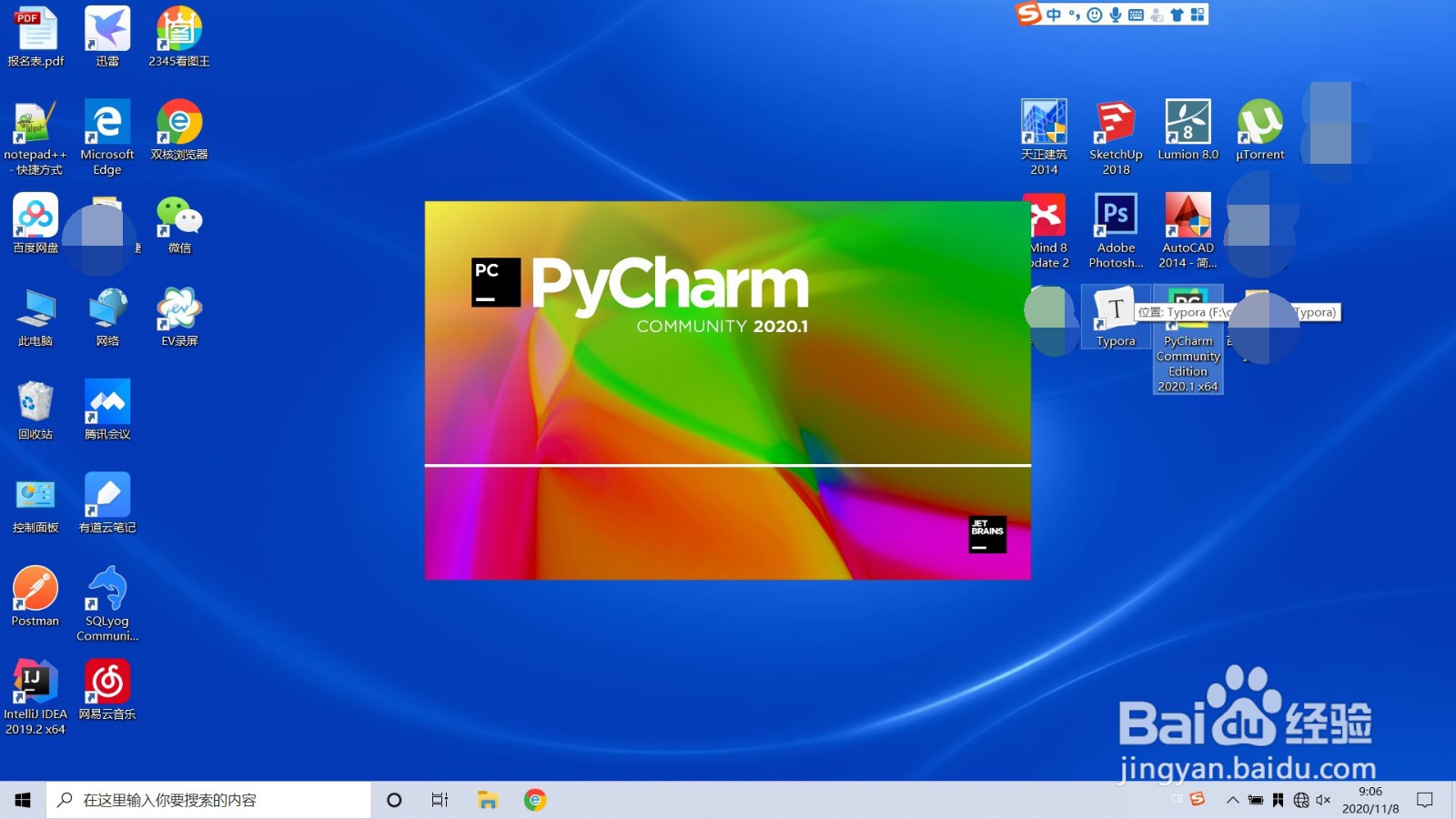Viewport: 1456px width, 819px height.
Task: Open the Sogou emoji panel
Action: (1095, 15)
